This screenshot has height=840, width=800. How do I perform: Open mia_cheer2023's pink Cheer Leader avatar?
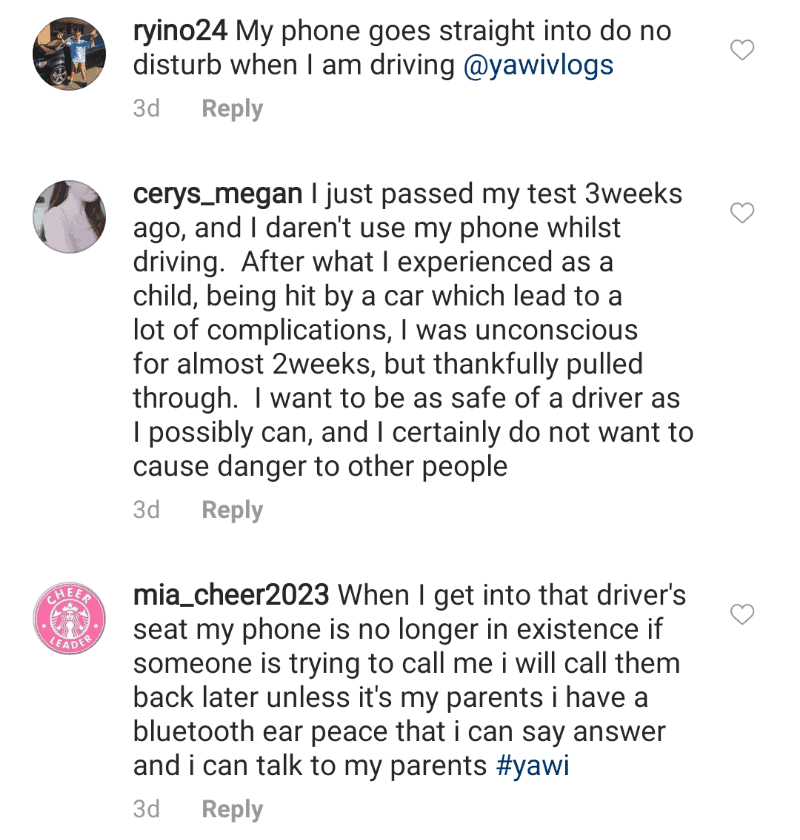click(x=69, y=618)
